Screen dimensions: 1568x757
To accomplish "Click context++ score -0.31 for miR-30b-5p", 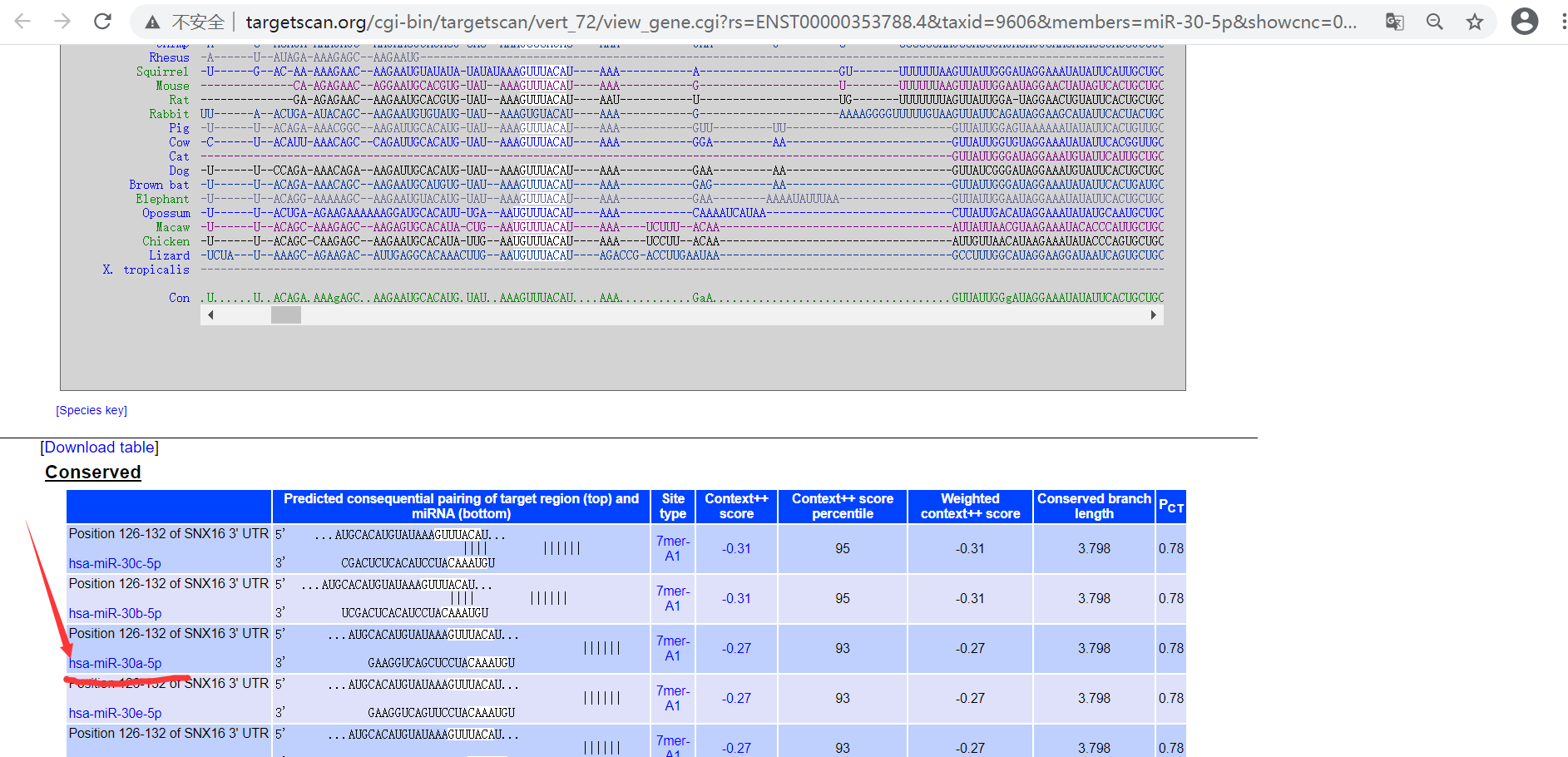I will [736, 599].
